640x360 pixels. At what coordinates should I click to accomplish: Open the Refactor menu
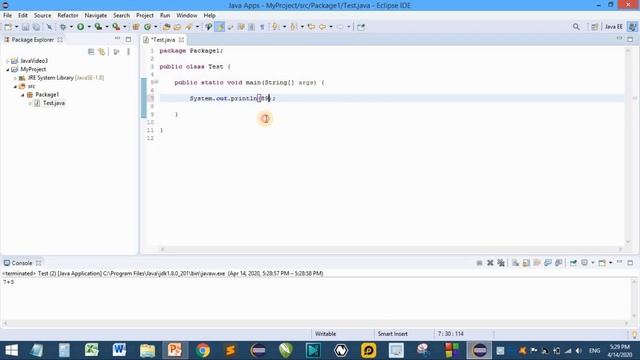point(68,15)
